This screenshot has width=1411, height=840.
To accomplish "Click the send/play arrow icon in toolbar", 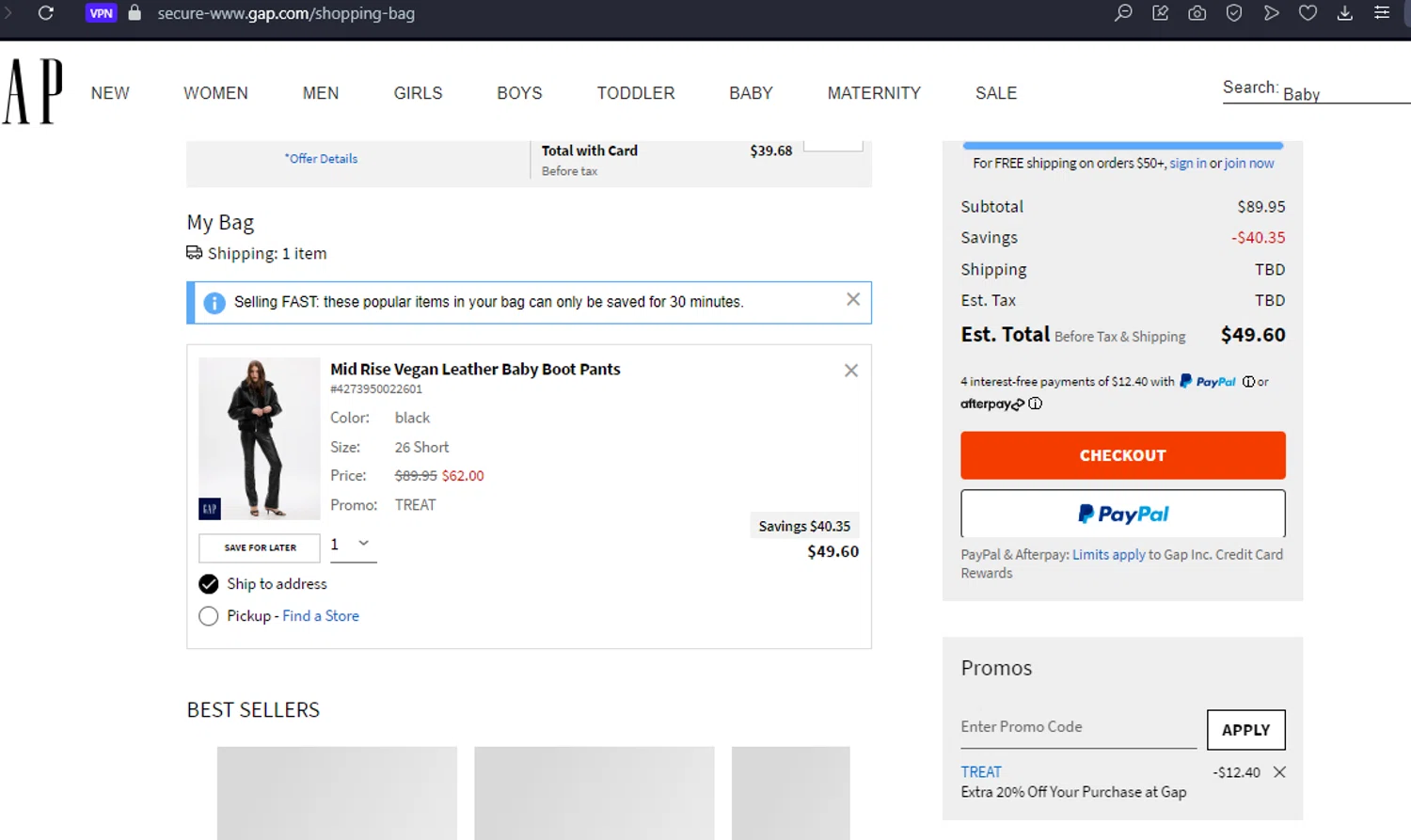I will 1271,13.
